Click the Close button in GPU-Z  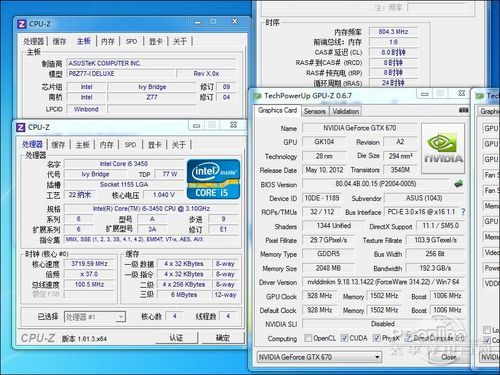coord(449,357)
